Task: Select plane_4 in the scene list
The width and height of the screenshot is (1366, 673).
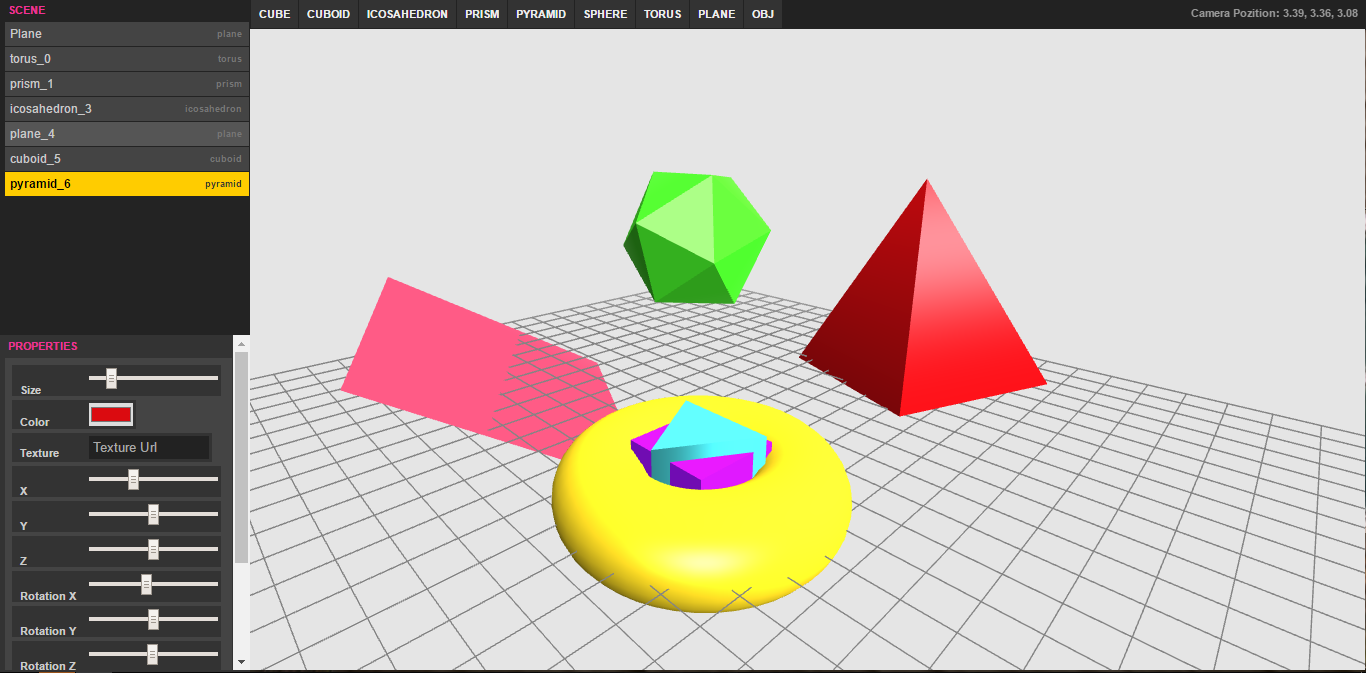Action: coord(127,134)
